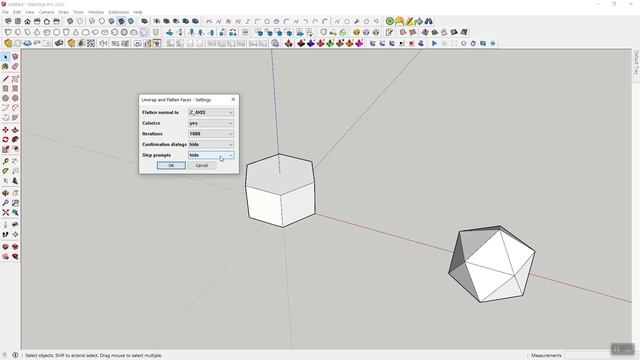
Task: Select the Walk footprints tool
Action: tap(5, 235)
